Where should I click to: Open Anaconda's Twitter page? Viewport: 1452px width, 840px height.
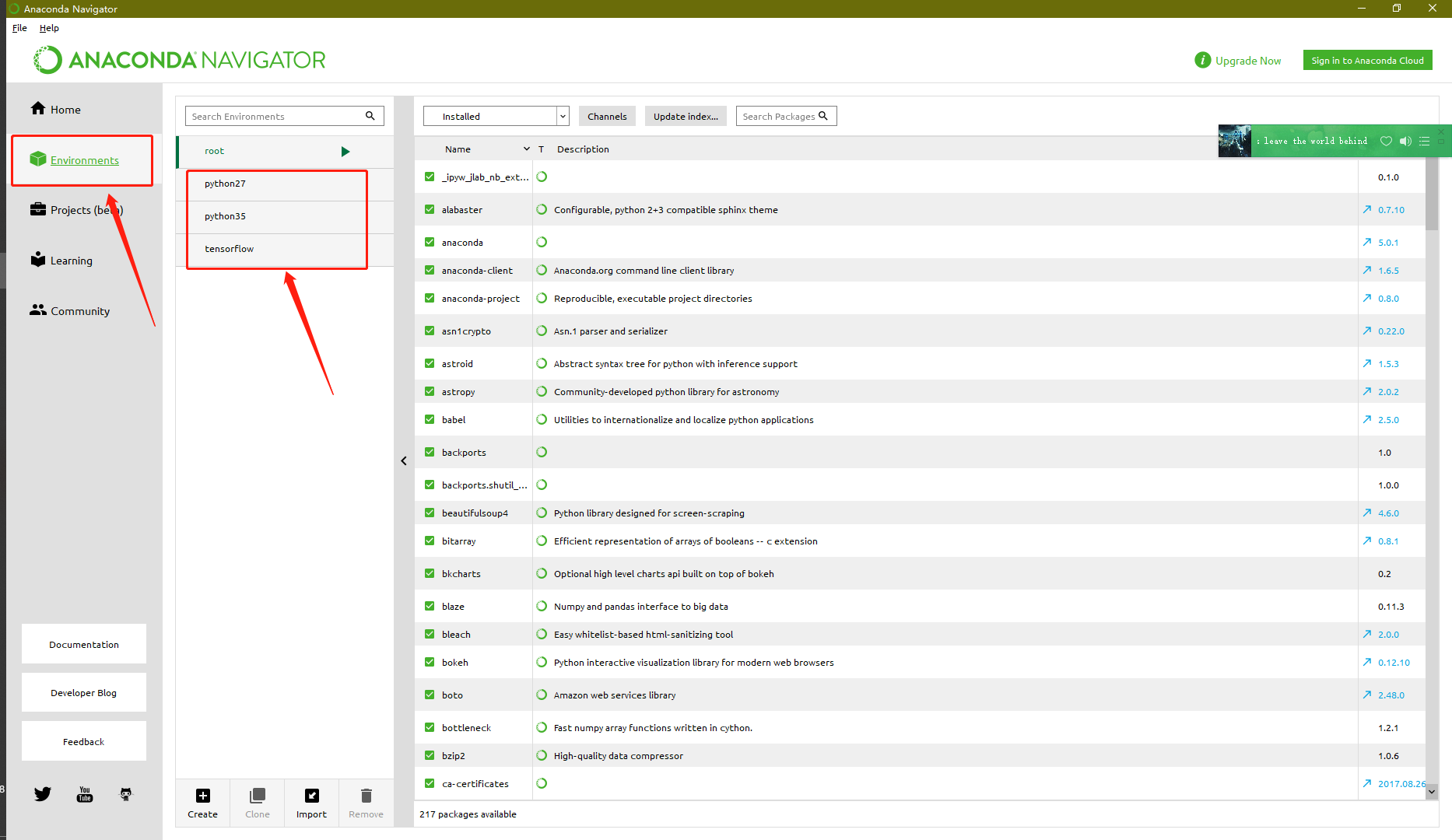tap(43, 793)
